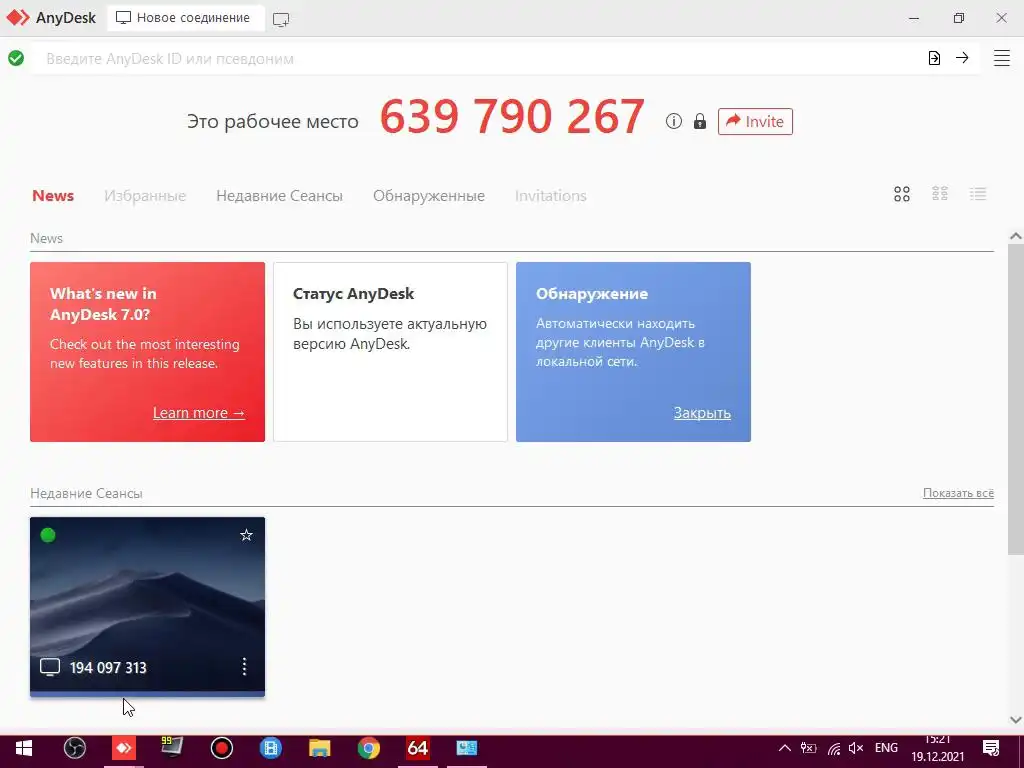Open File Explorer from taskbar

319,748
